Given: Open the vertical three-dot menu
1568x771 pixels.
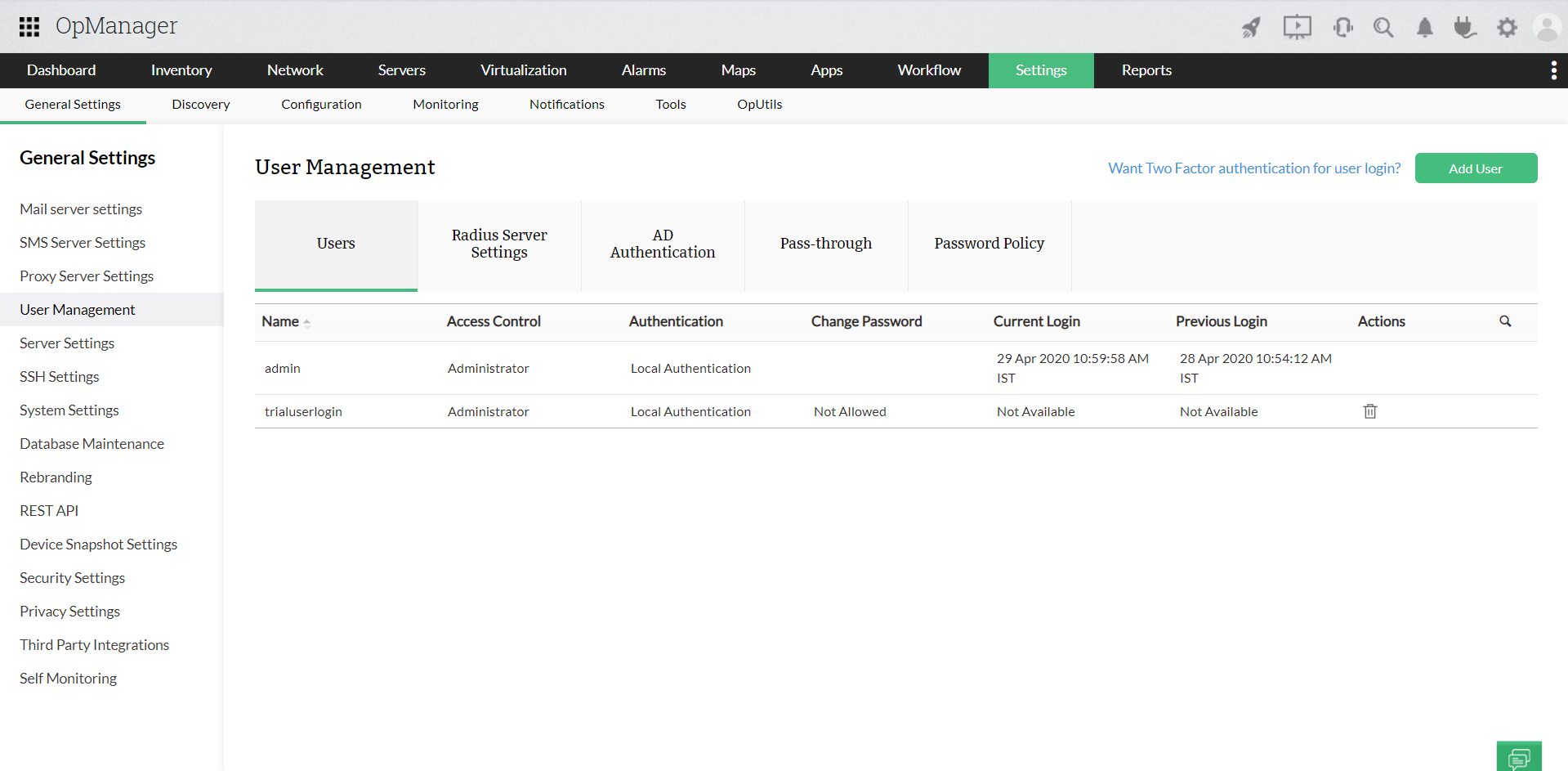Looking at the screenshot, I should [1553, 70].
